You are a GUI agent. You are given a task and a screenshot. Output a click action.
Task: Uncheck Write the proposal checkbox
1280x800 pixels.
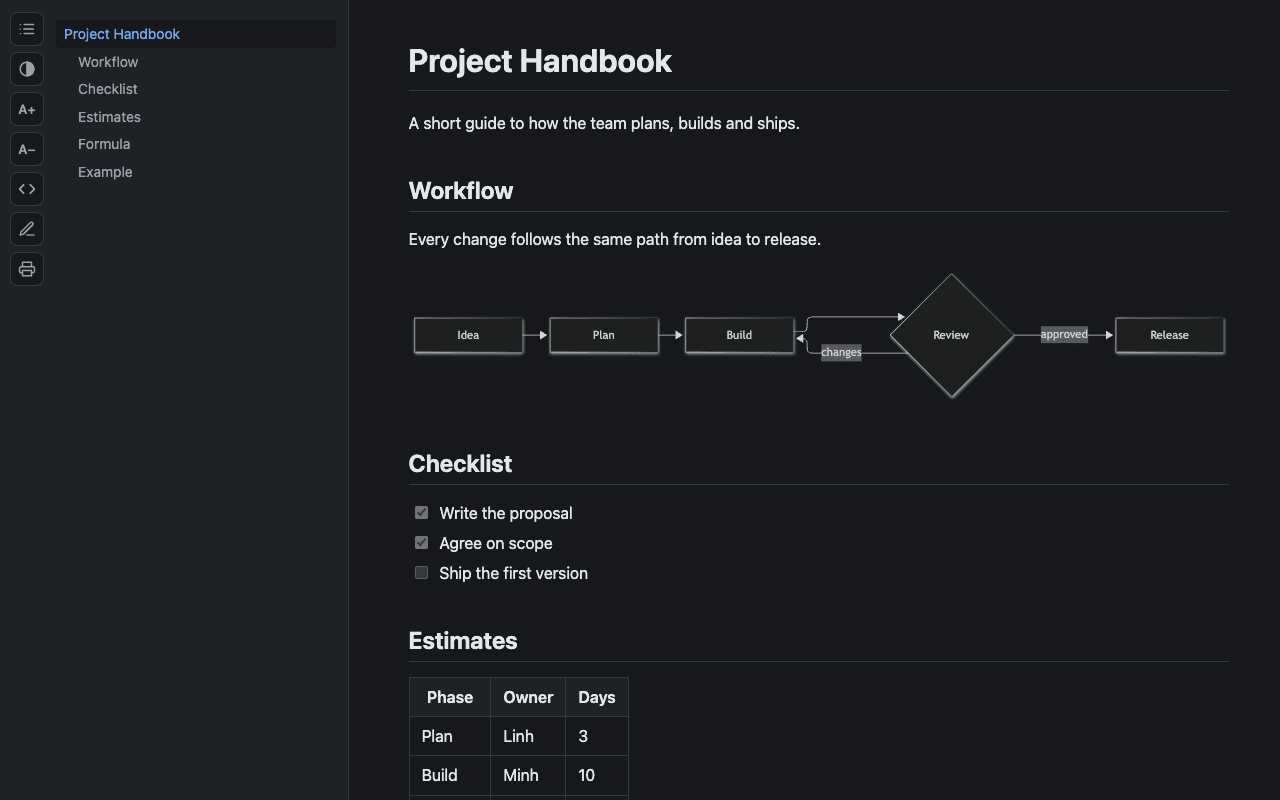[x=421, y=513]
